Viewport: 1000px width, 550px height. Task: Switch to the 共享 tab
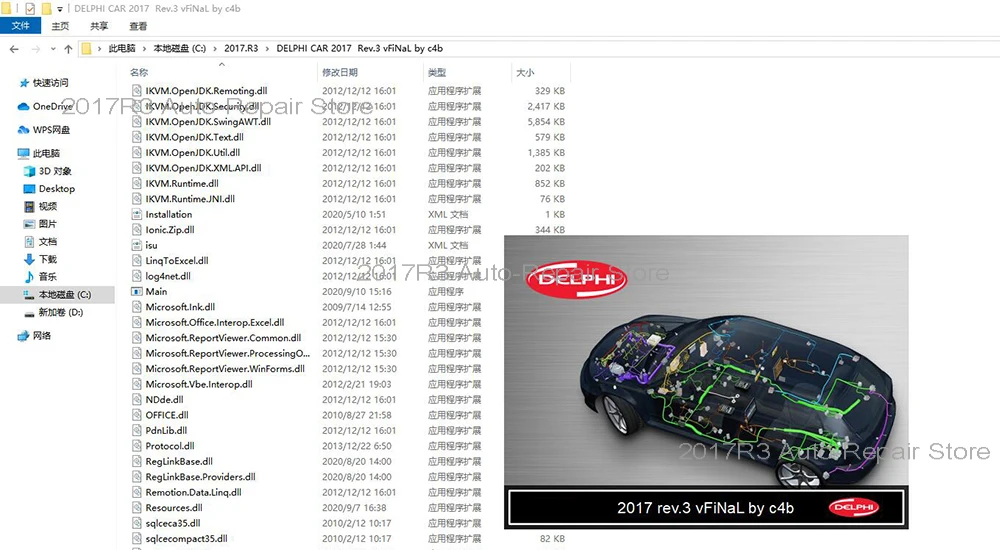click(x=99, y=26)
